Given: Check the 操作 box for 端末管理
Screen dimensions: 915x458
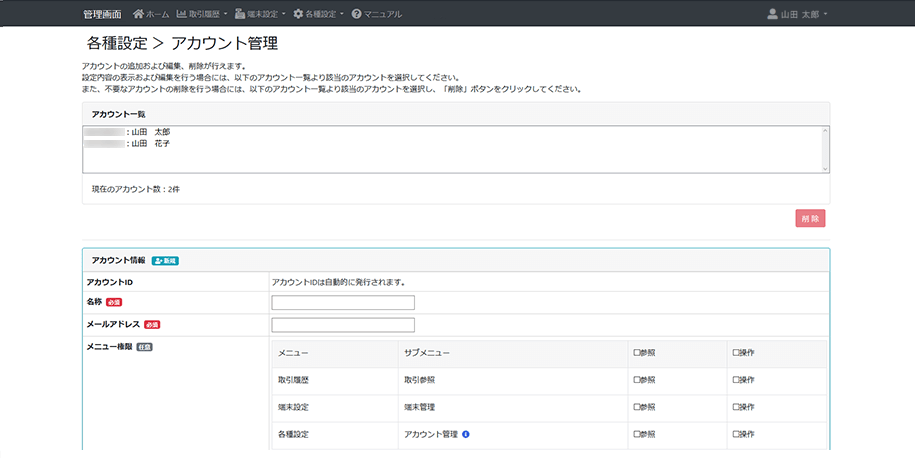Looking at the screenshot, I should [x=736, y=407].
